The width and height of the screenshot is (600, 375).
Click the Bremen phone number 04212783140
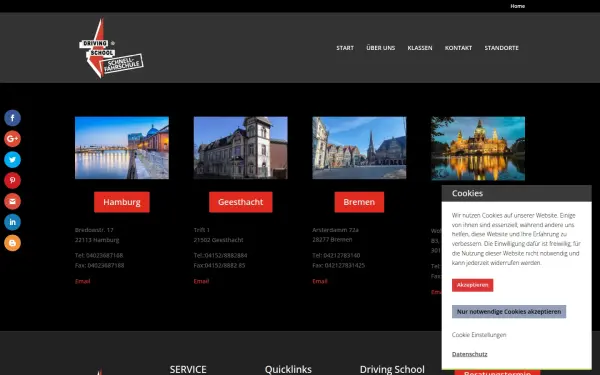click(342, 255)
